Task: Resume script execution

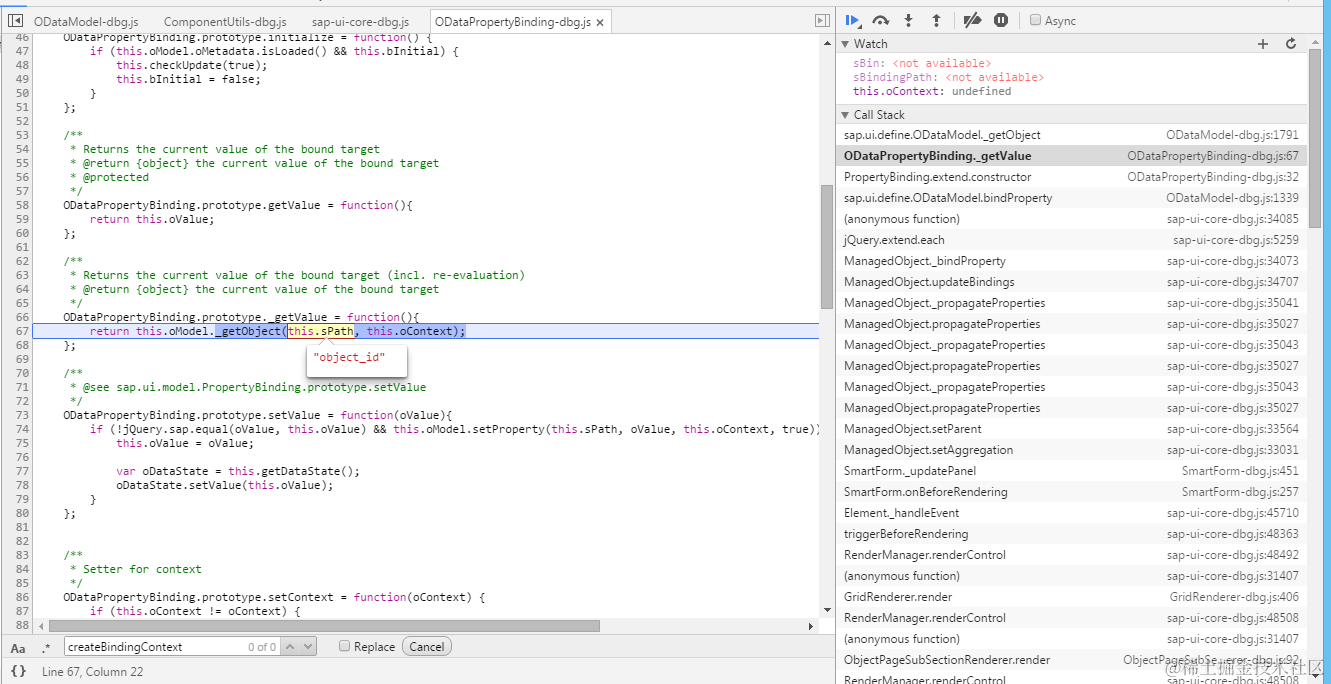Action: coord(853,20)
